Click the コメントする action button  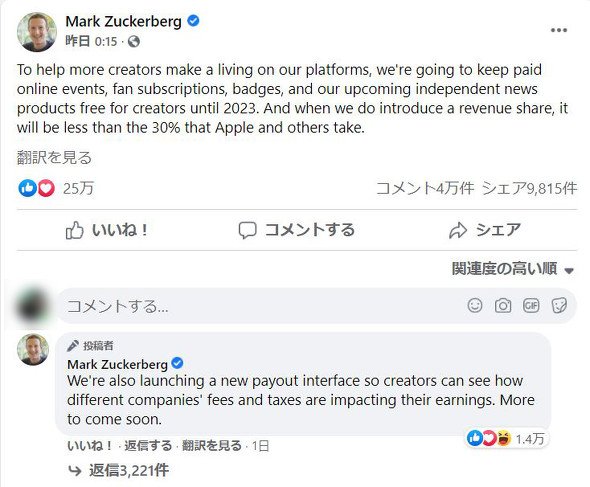tap(297, 230)
